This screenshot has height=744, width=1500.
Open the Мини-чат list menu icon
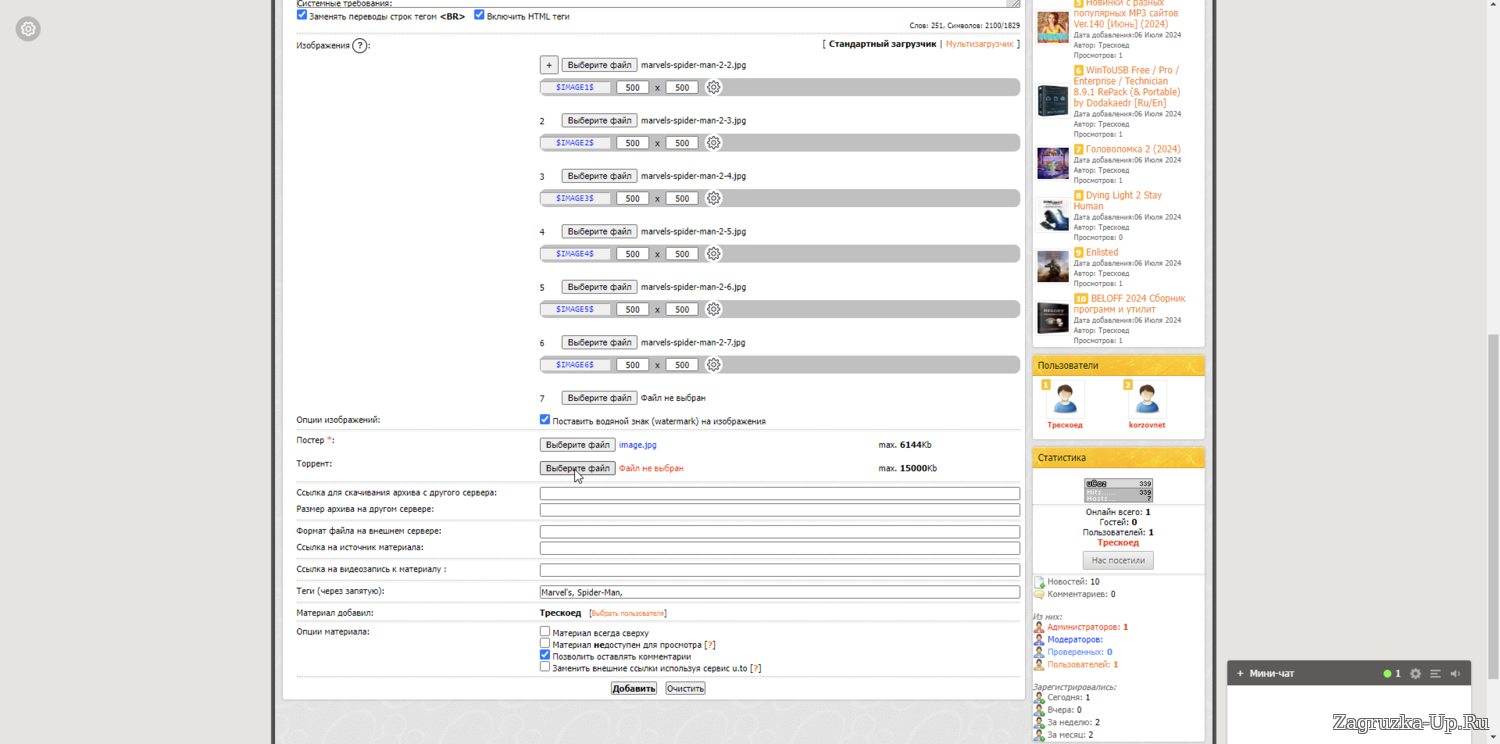click(x=1435, y=674)
